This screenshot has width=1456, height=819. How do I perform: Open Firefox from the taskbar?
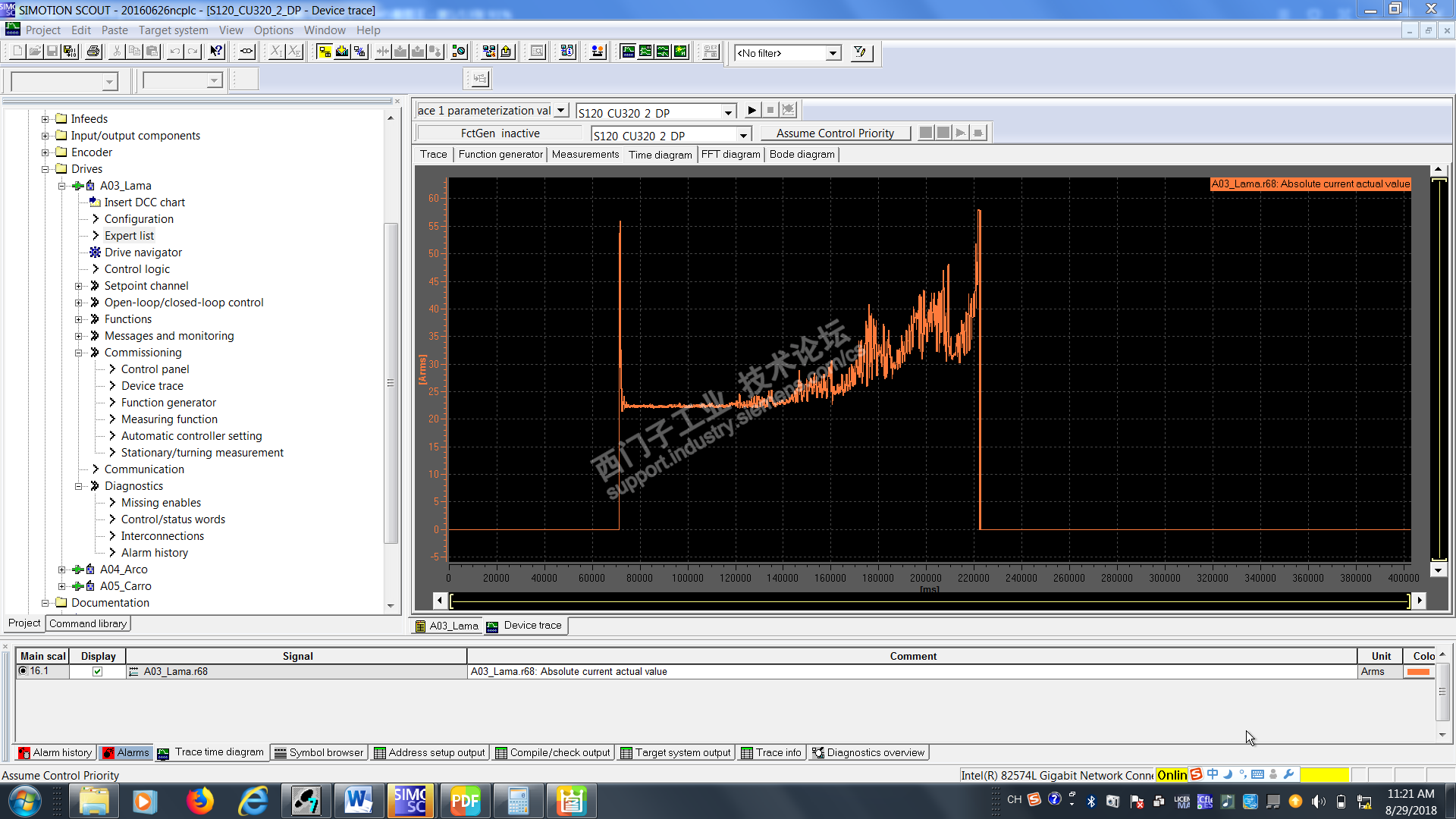pyautogui.click(x=200, y=801)
